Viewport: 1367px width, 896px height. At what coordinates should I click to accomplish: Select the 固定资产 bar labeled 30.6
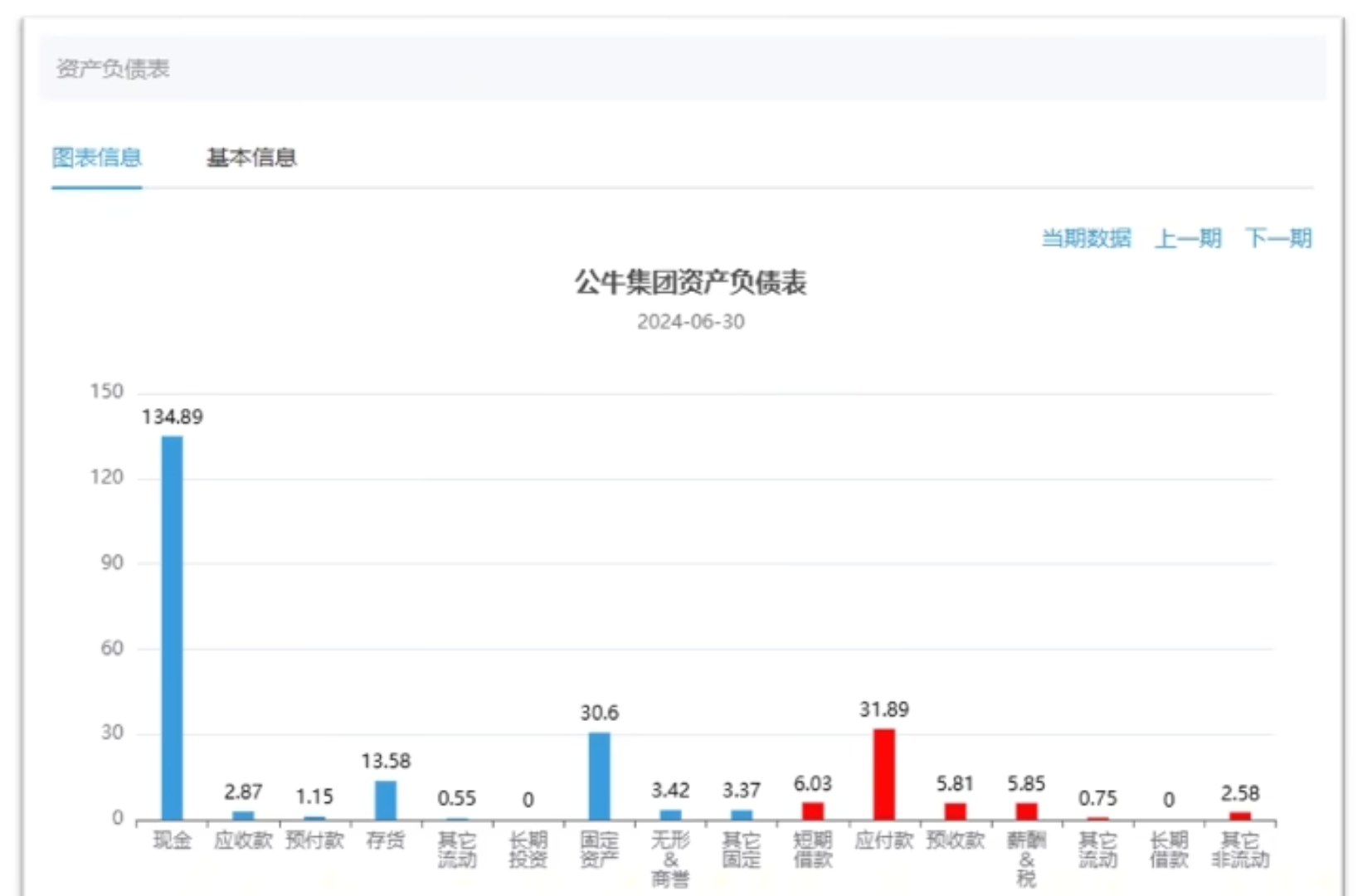(x=599, y=776)
